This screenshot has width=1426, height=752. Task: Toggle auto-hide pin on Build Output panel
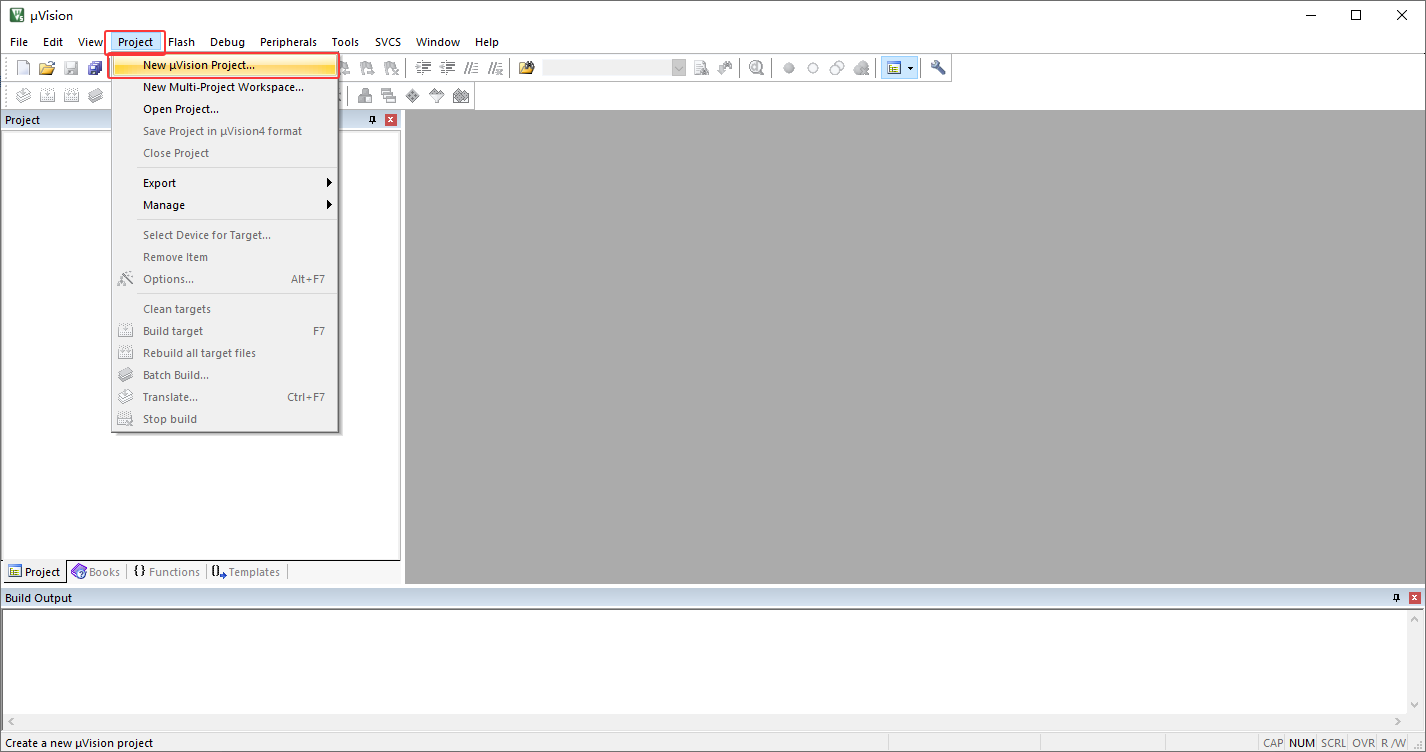[x=1397, y=598]
